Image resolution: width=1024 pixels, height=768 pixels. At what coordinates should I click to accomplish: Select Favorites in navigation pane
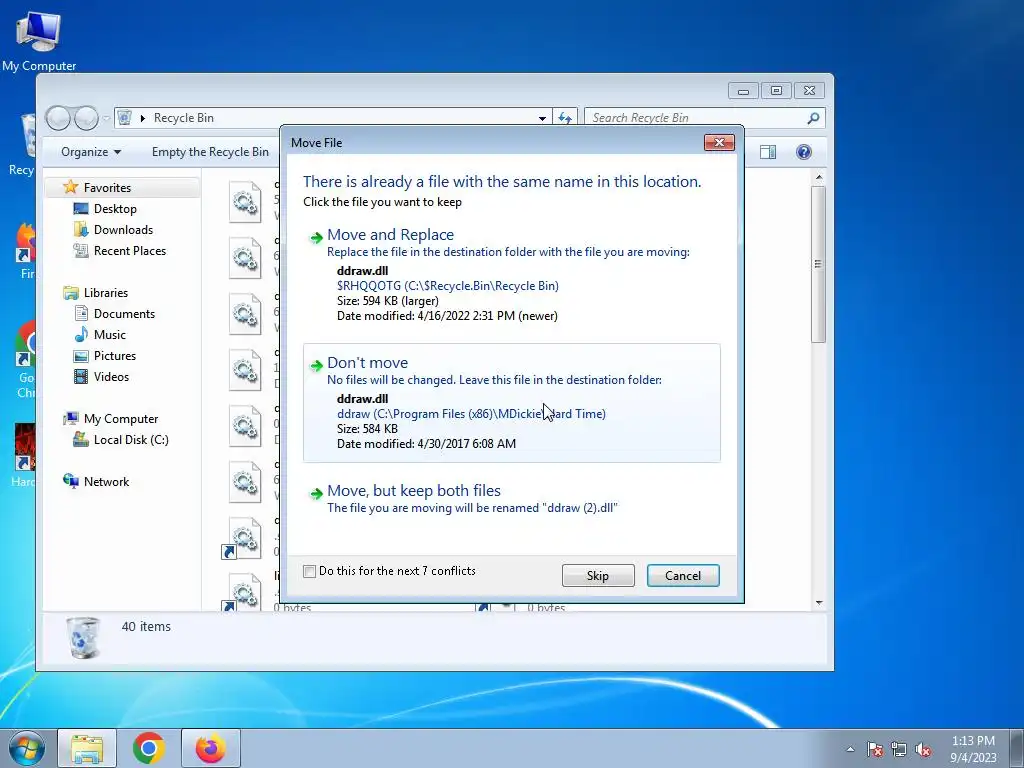(x=107, y=188)
